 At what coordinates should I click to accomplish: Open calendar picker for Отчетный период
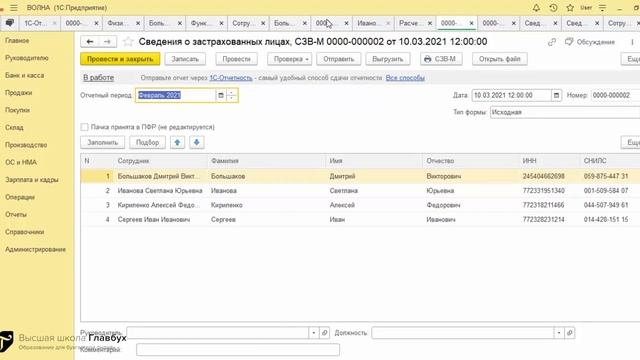pos(221,96)
